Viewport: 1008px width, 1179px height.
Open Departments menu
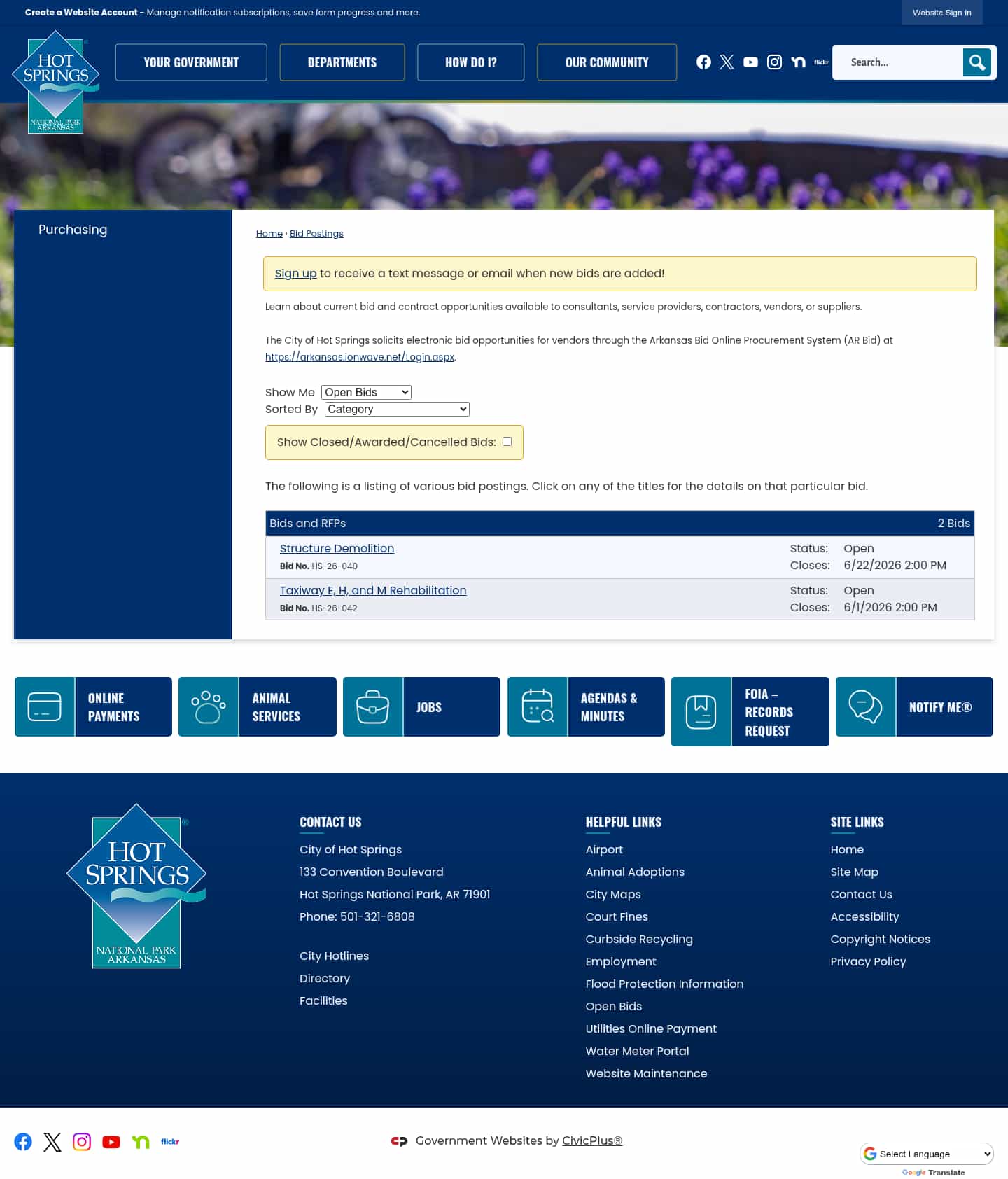tap(342, 62)
